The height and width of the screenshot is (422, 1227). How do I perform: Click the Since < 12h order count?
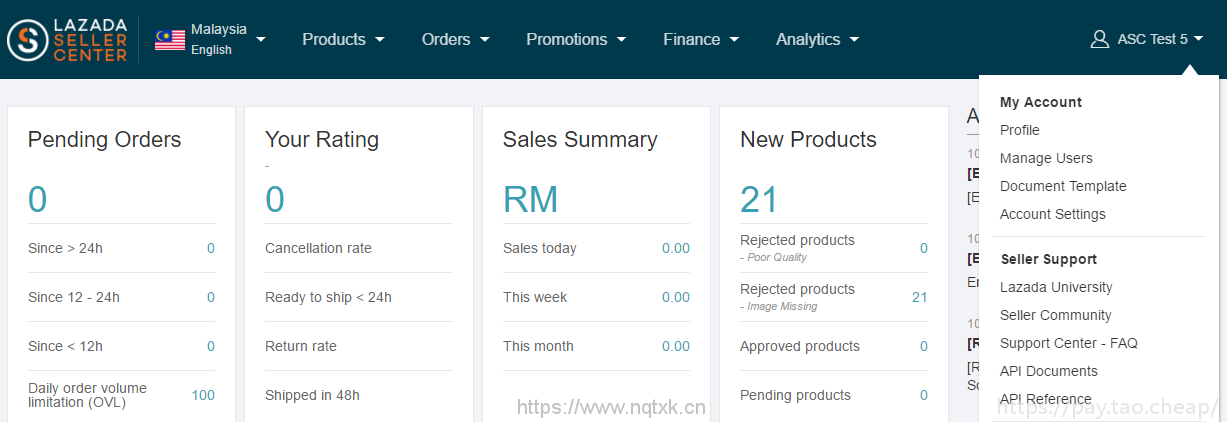(211, 346)
